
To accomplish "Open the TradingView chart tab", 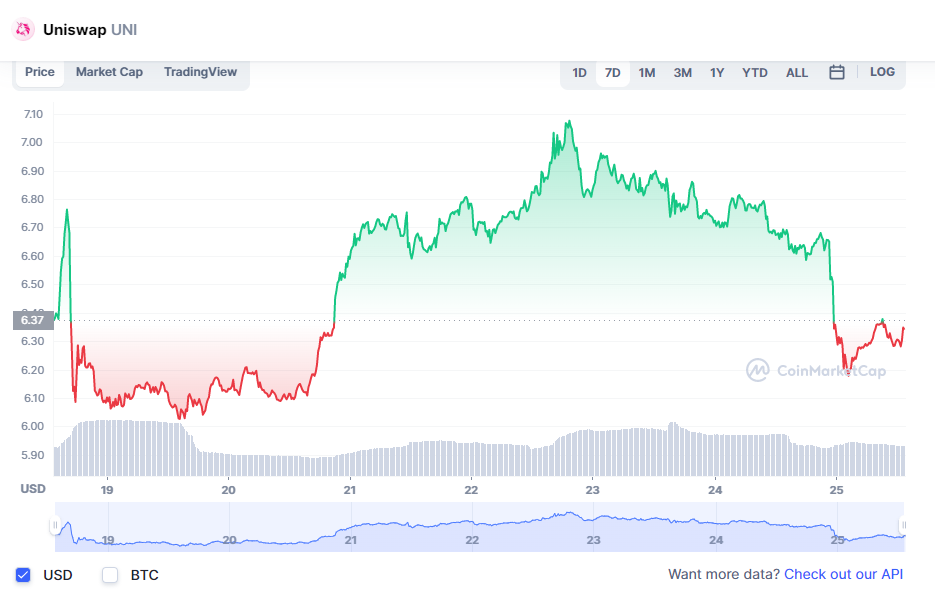I will tap(200, 72).
